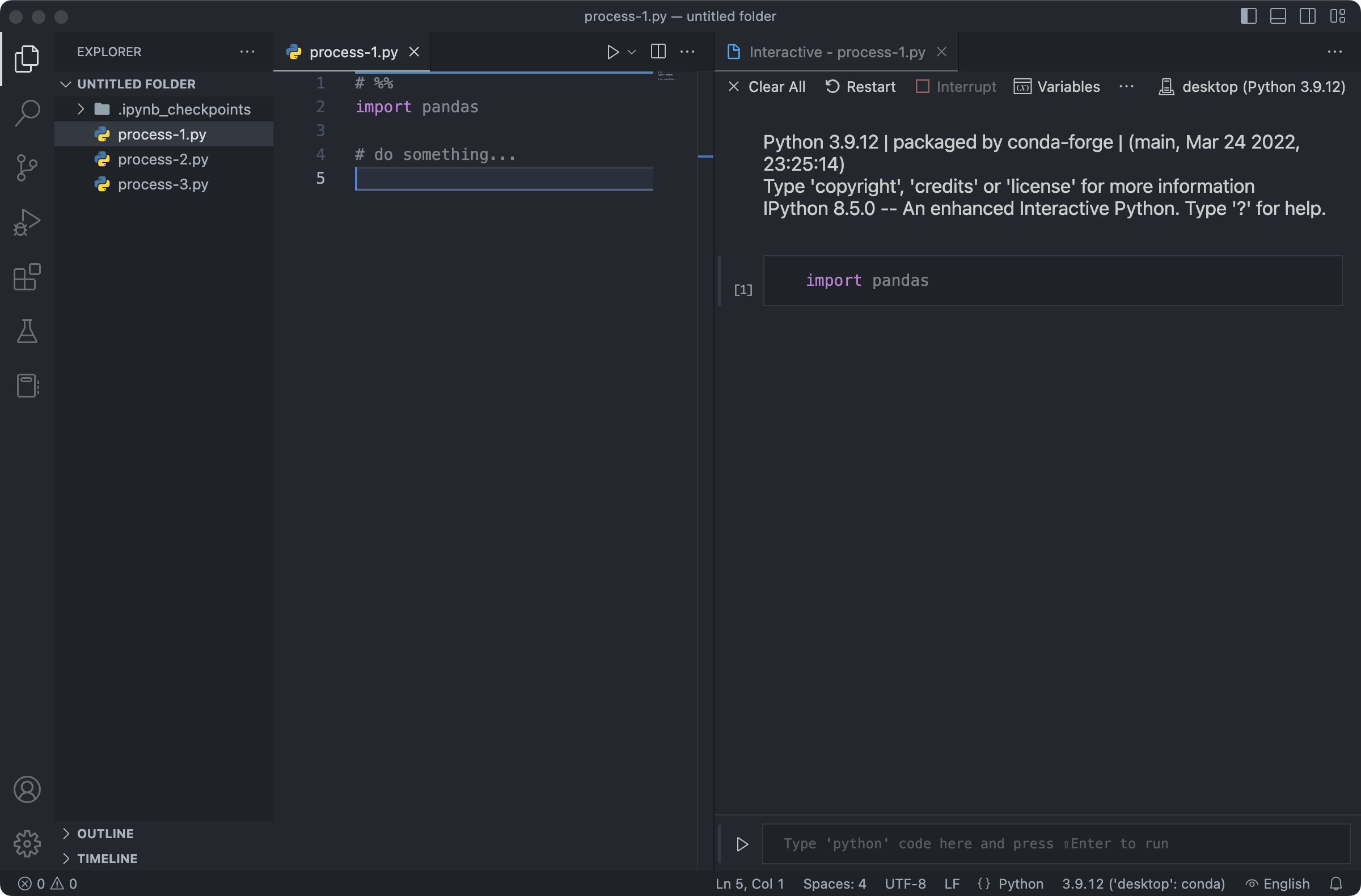Open the run file dropdown arrow
The width and height of the screenshot is (1361, 896).
pyautogui.click(x=631, y=52)
